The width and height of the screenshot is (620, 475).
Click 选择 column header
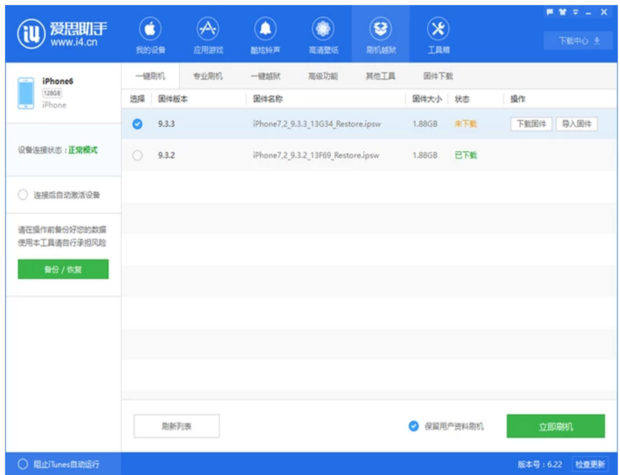coord(137,99)
